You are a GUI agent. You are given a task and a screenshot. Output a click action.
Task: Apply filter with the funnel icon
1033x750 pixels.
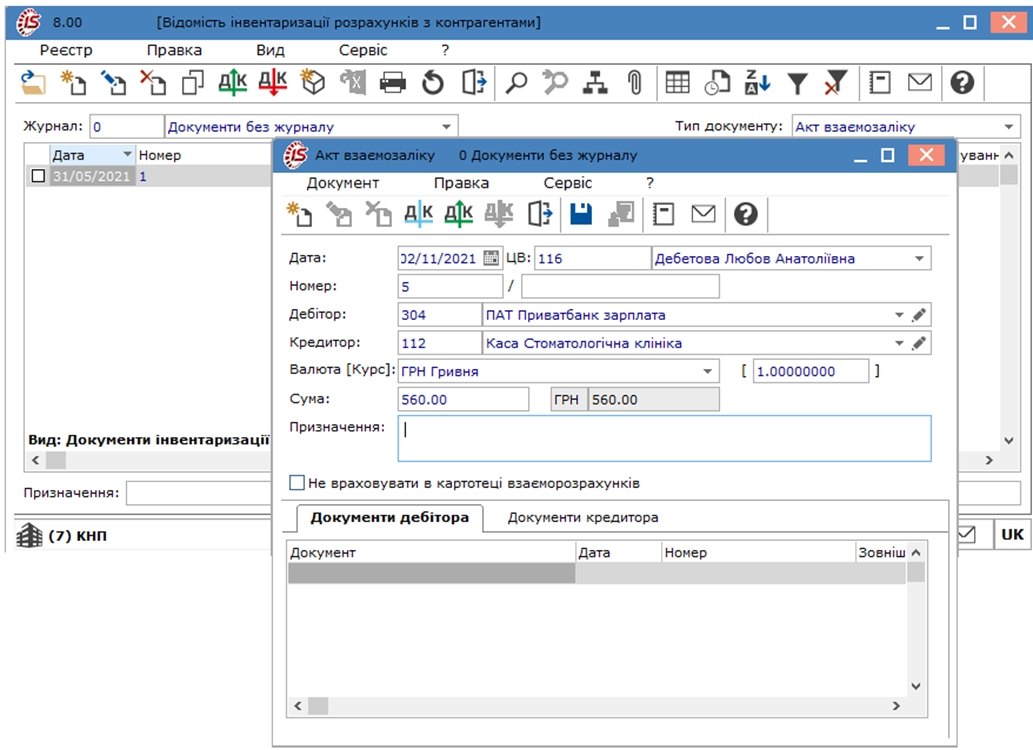click(x=797, y=83)
